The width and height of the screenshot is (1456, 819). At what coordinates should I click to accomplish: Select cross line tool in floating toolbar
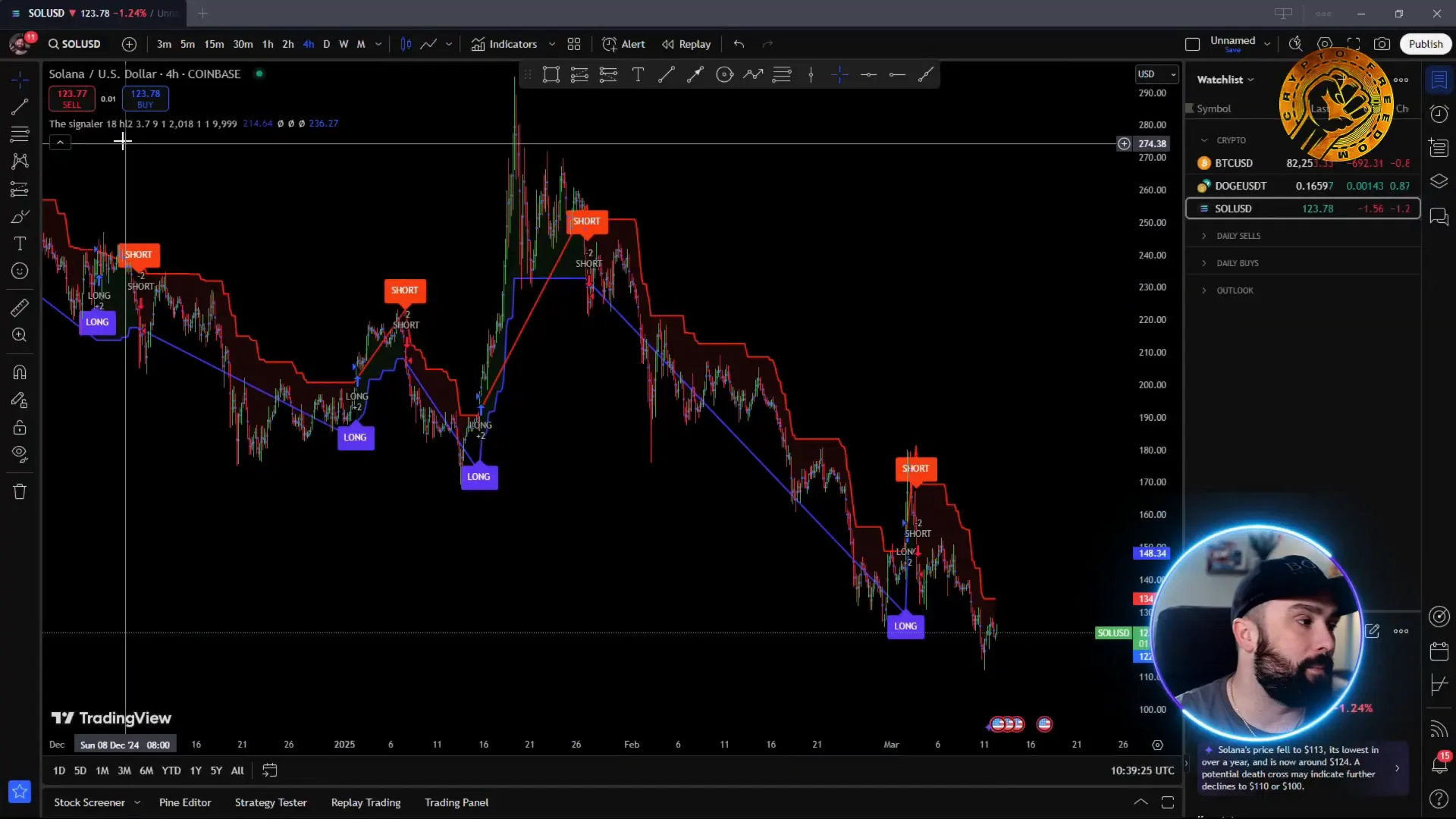pos(839,74)
